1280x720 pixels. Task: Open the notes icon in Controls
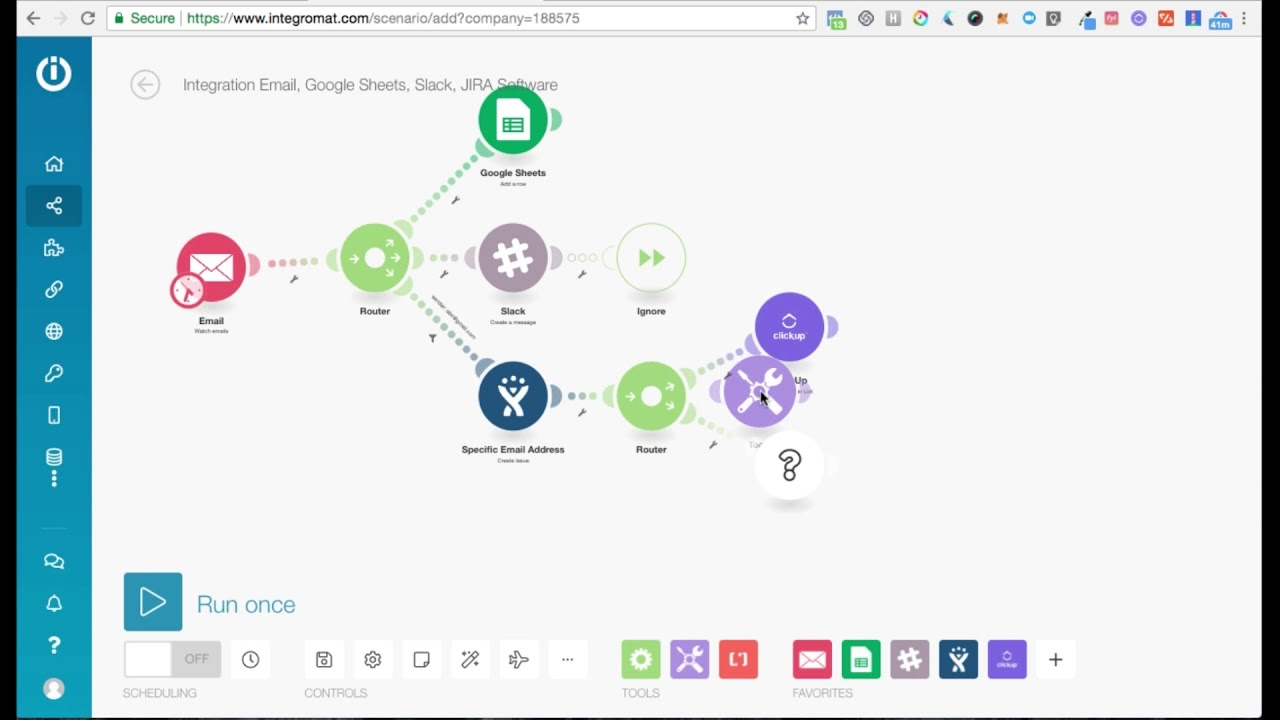point(421,659)
